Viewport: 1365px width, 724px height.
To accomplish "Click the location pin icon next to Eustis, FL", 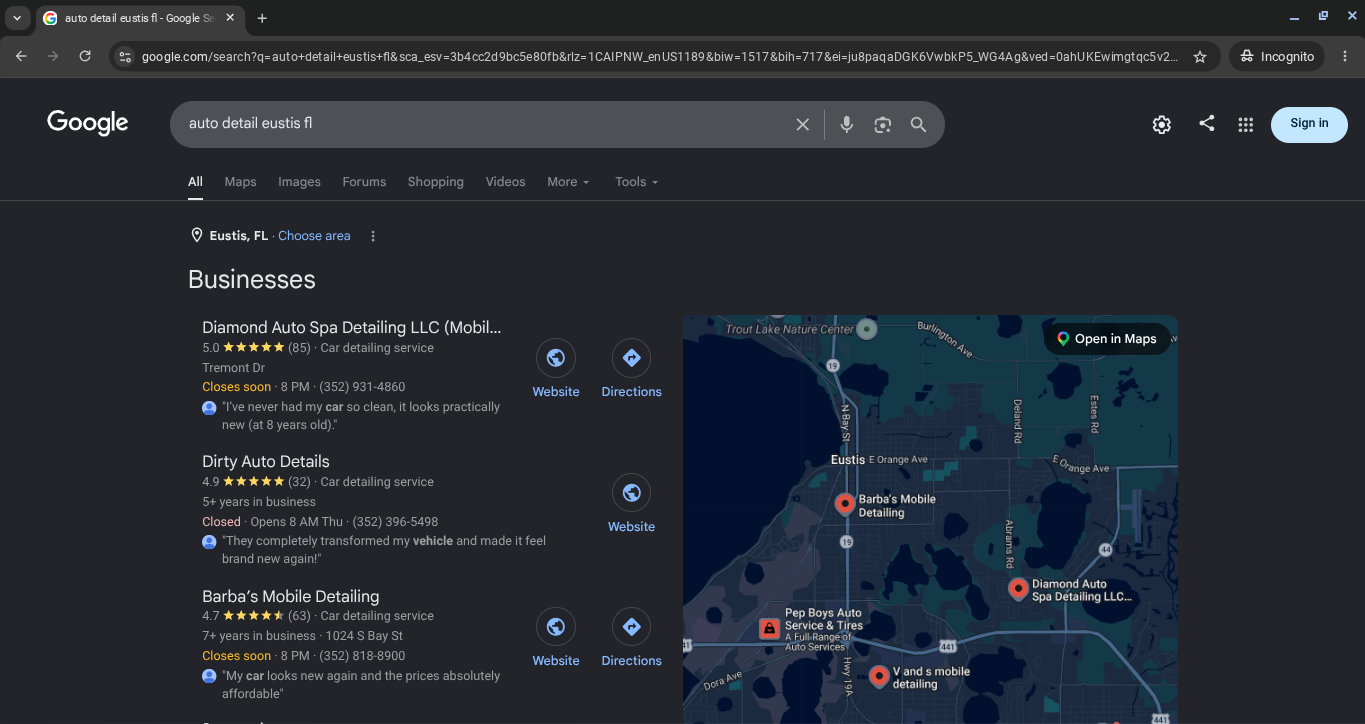I will click(x=197, y=236).
